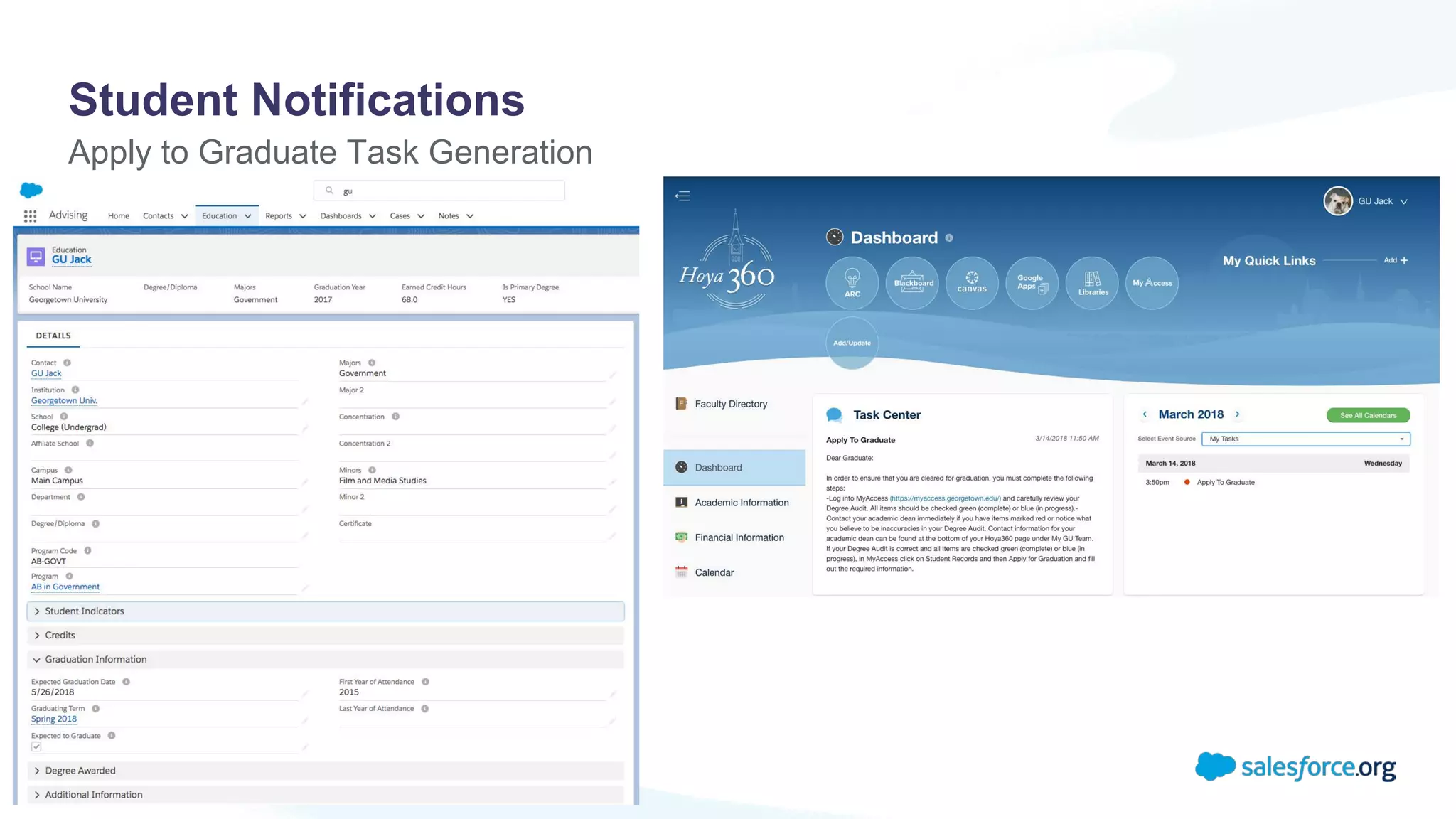This screenshot has width=1456, height=819.
Task: Open the Notes tab dropdown arrow
Action: (470, 216)
